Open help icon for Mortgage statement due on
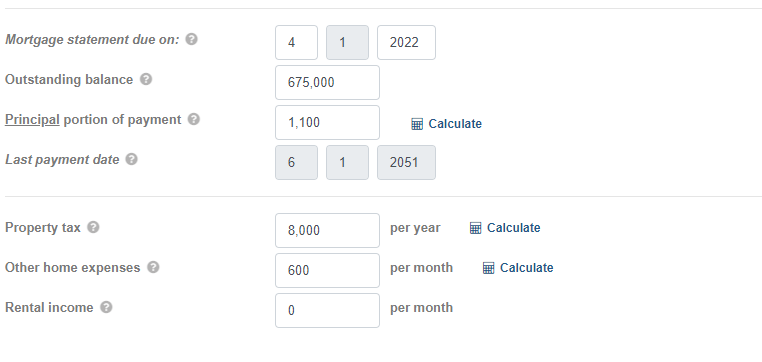The image size is (762, 362). point(192,39)
